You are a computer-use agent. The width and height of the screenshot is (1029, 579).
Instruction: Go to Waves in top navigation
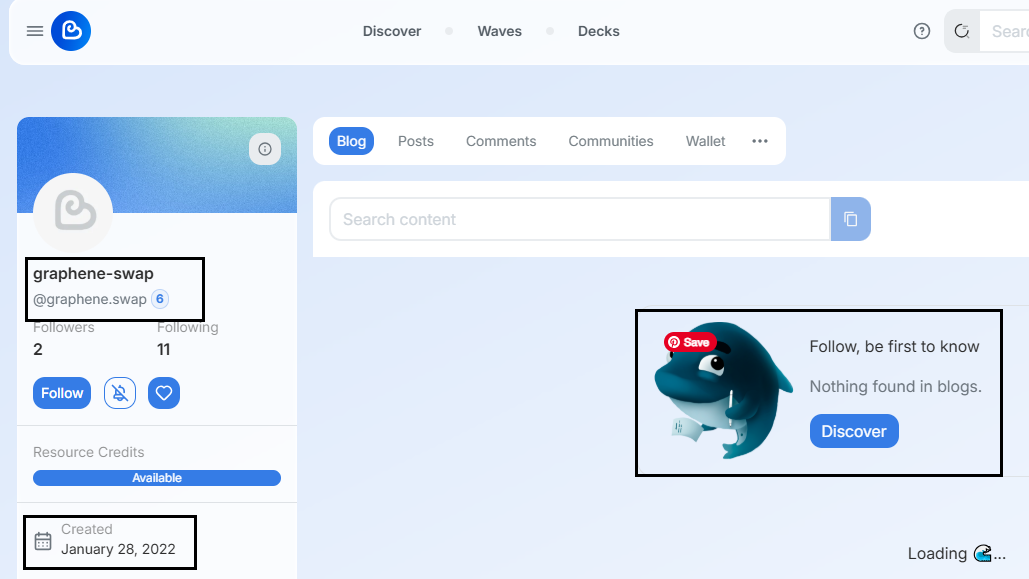[499, 31]
